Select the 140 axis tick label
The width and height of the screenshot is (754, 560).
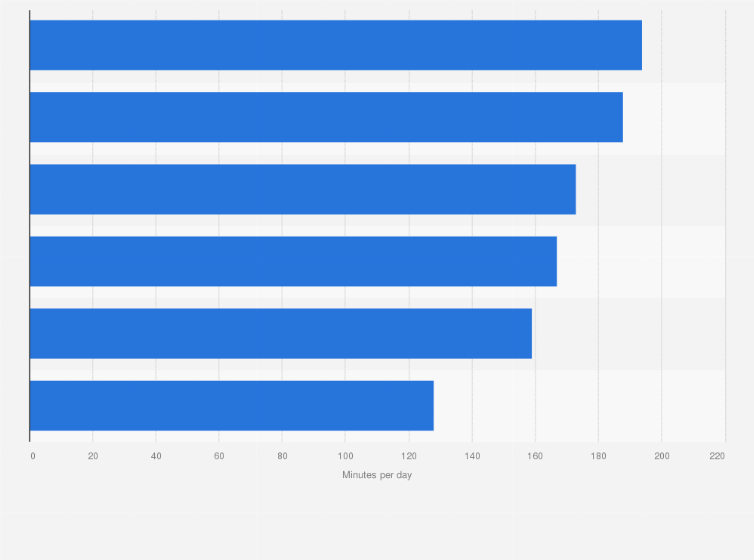click(x=472, y=456)
